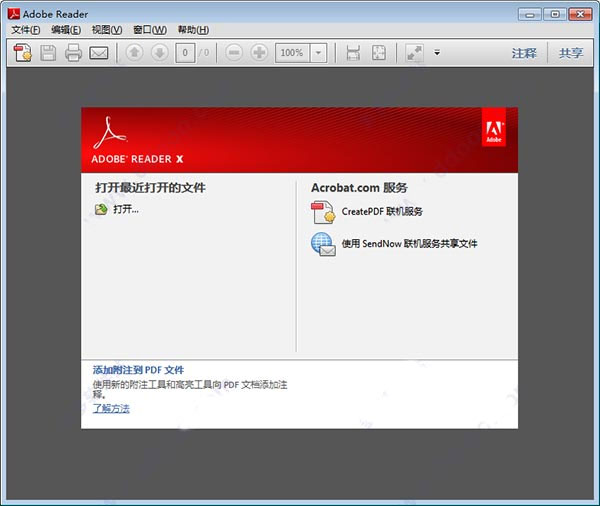Click the 打开最近打开的文件 heading text
The width and height of the screenshot is (600, 506).
coord(150,188)
